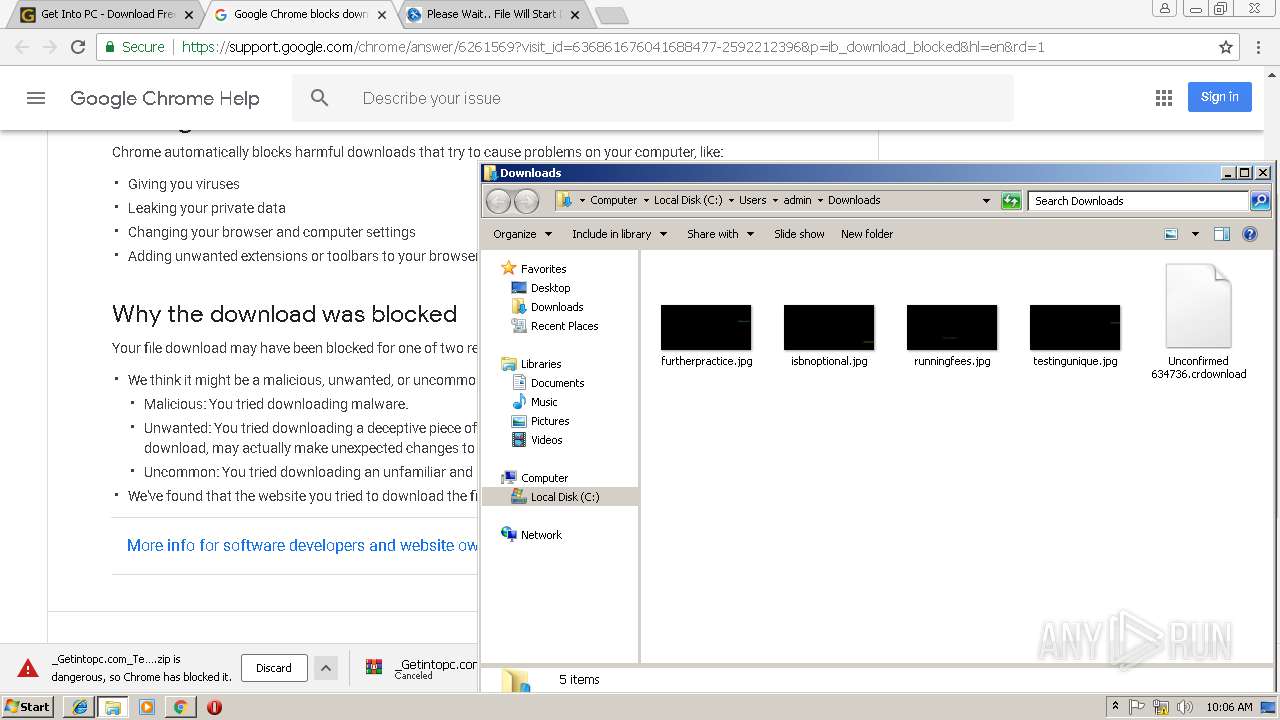The image size is (1280, 720).
Task: Click Chrome's back arrow button
Action: point(22,47)
